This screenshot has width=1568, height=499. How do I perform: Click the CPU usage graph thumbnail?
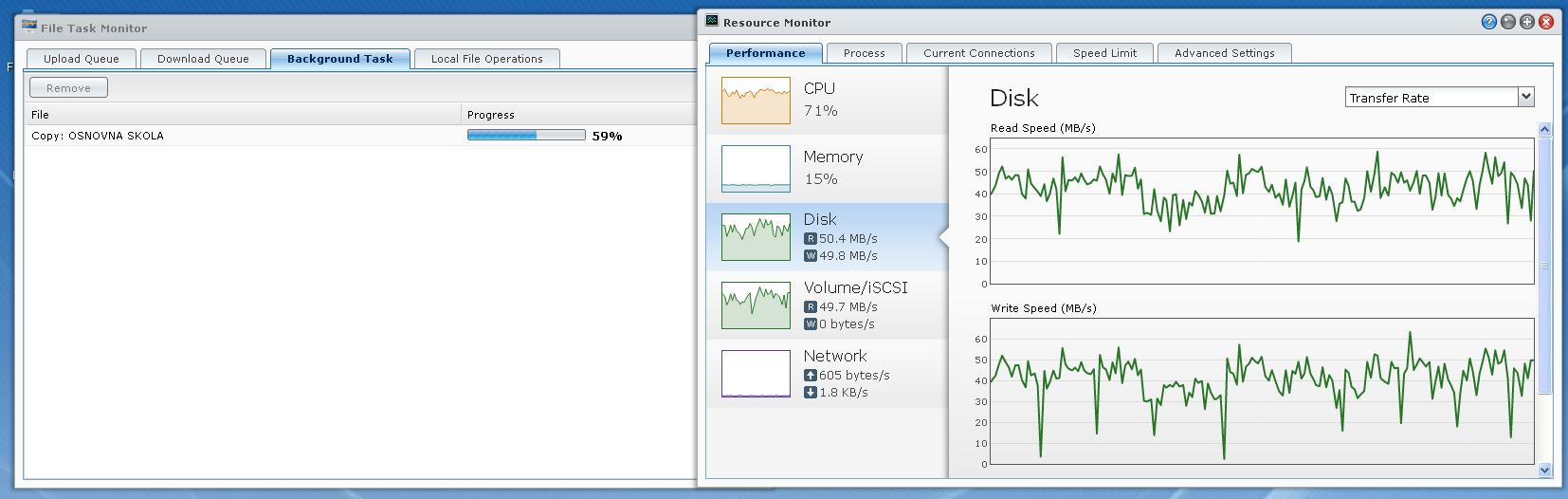point(756,101)
